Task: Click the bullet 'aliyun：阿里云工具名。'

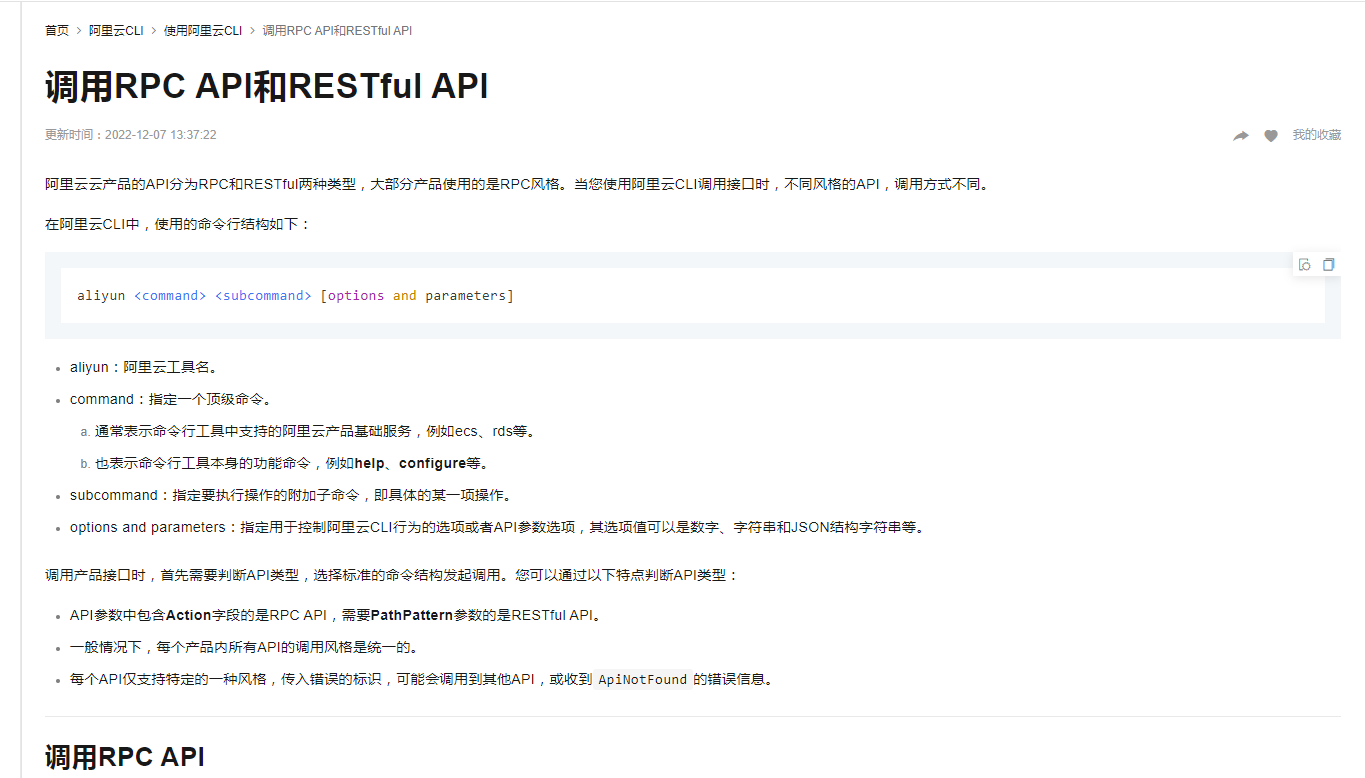Action: tap(144, 368)
